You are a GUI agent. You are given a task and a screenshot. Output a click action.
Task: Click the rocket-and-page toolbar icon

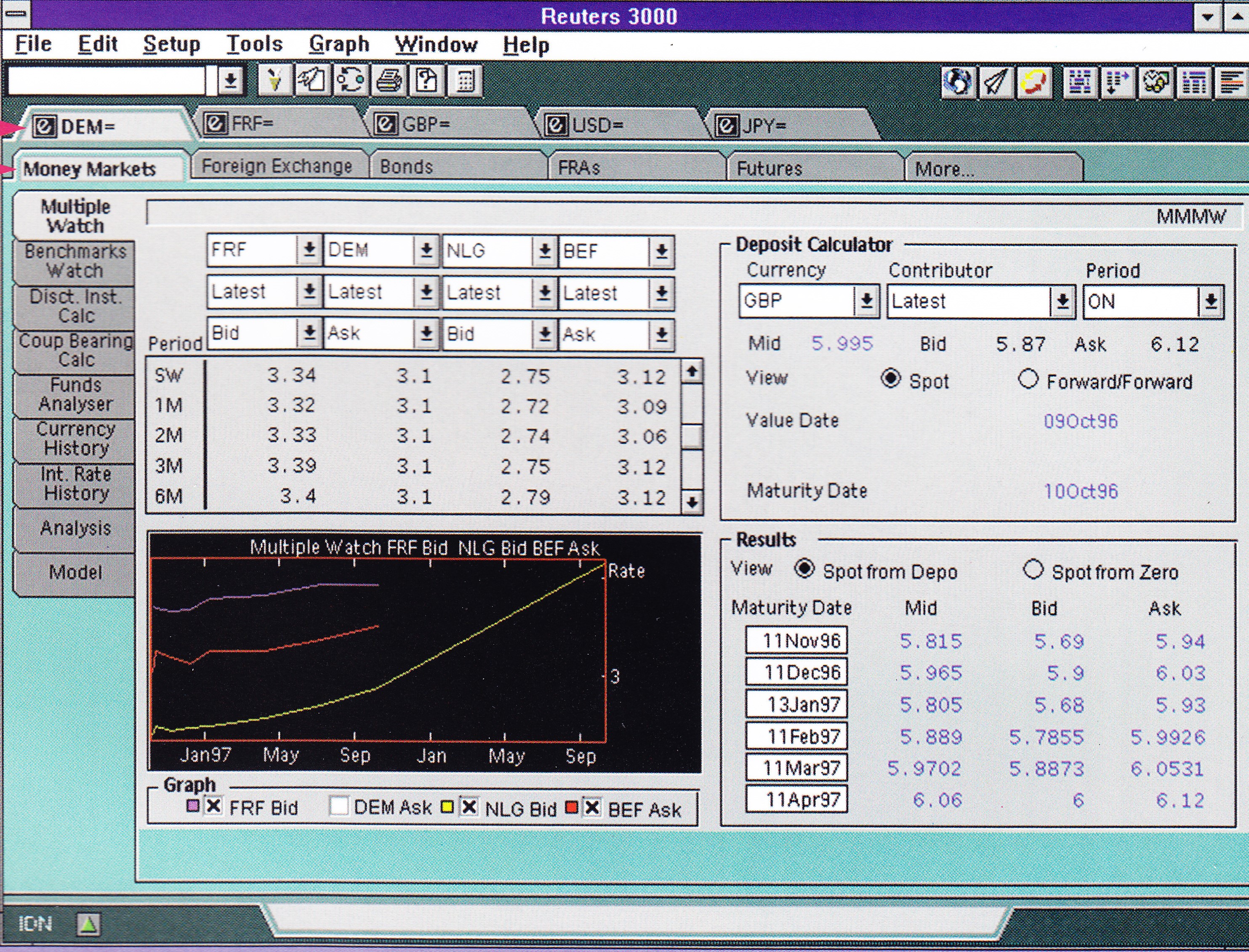[313, 80]
